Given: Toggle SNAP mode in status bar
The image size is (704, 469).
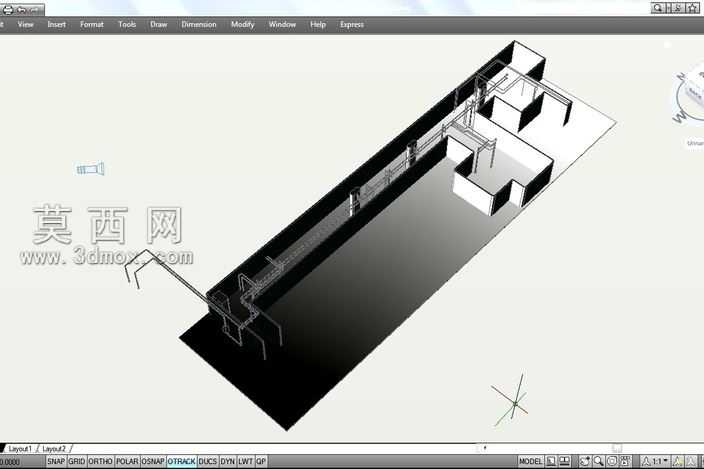Looking at the screenshot, I should click(56, 461).
